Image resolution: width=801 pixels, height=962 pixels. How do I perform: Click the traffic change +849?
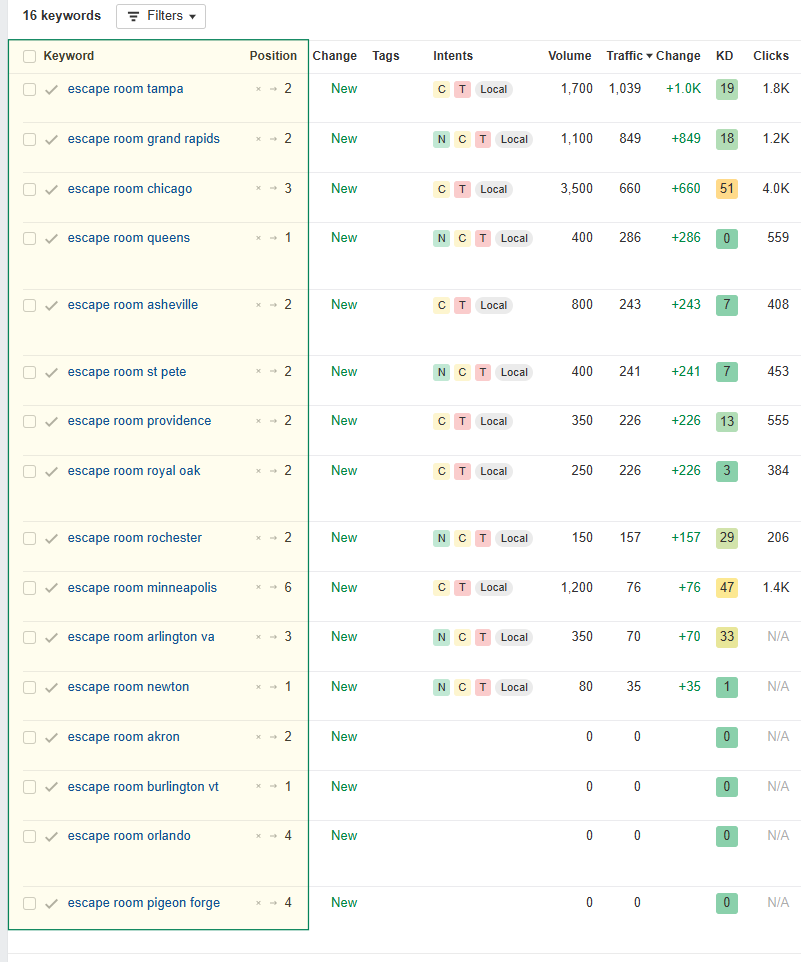coord(686,139)
